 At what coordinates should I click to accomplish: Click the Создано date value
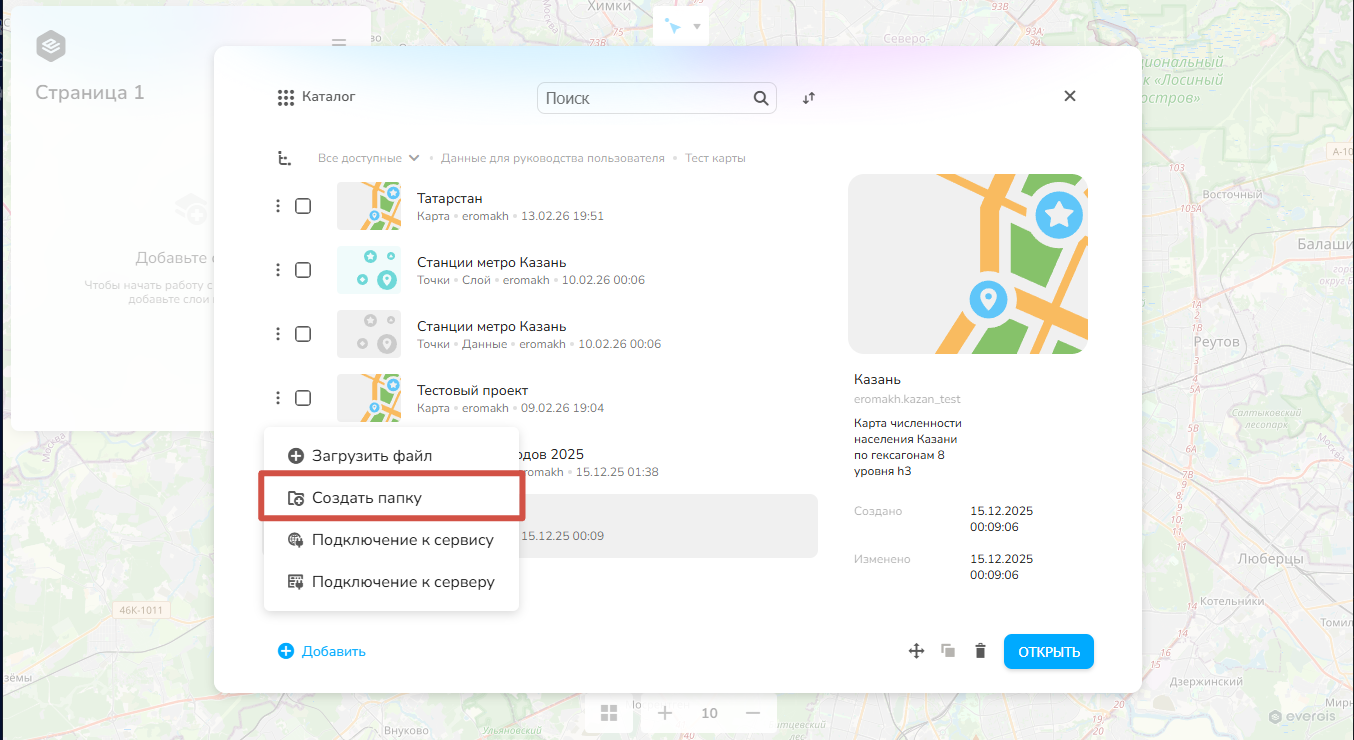1001,519
